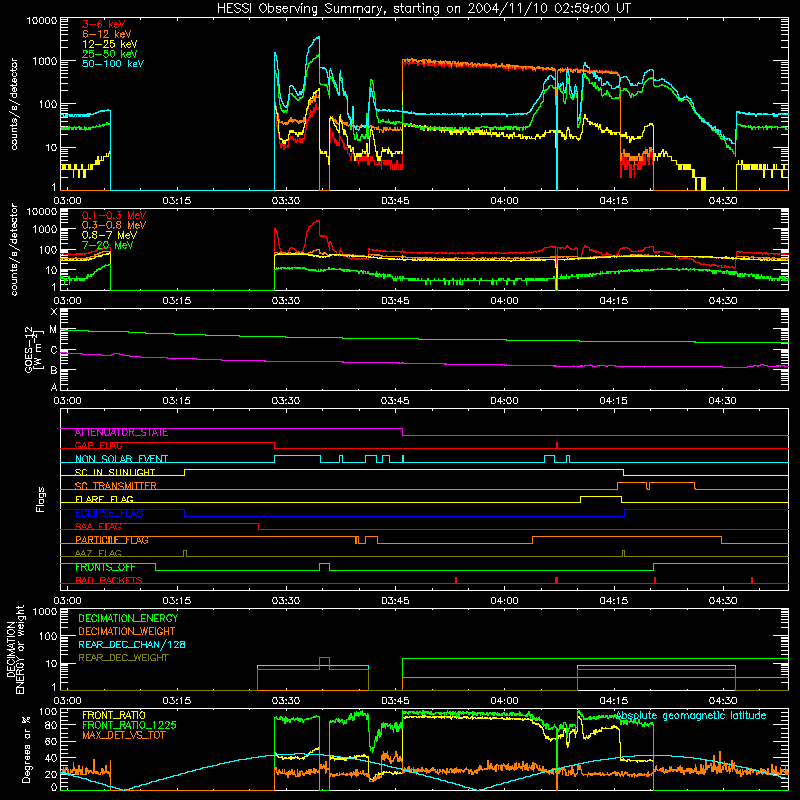Click counts/s/detector axis title of keV panel
800x800 pixels.
pos(14,104)
